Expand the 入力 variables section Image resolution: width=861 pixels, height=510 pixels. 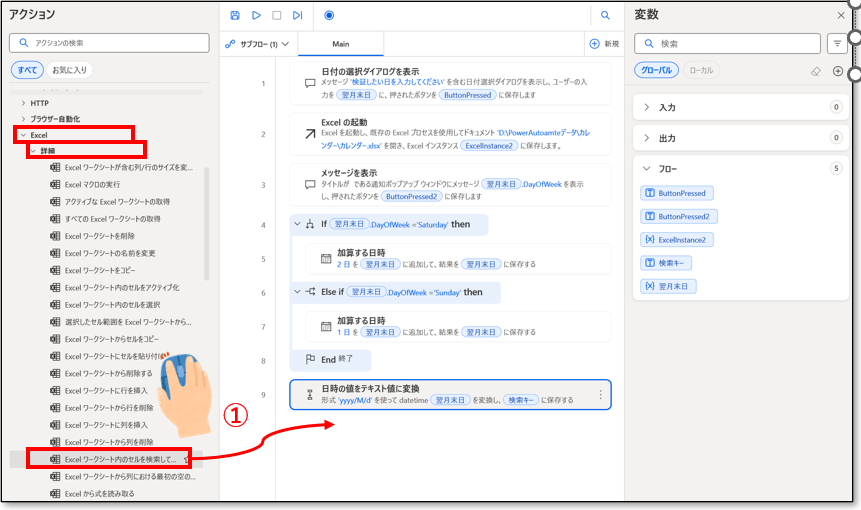tap(647, 107)
